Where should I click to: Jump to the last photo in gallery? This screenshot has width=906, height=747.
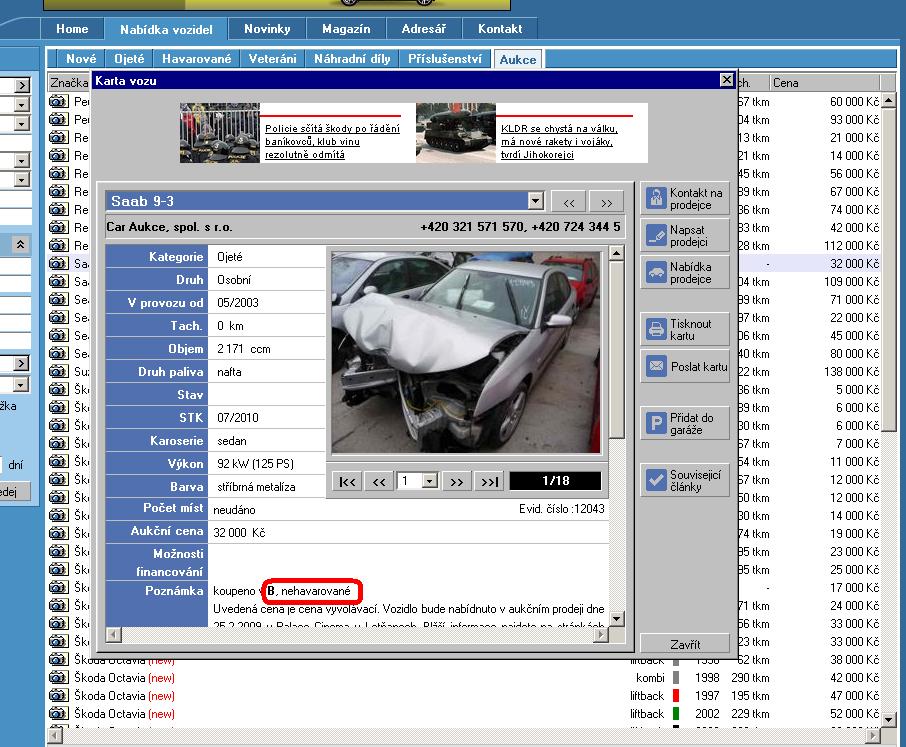coord(489,481)
